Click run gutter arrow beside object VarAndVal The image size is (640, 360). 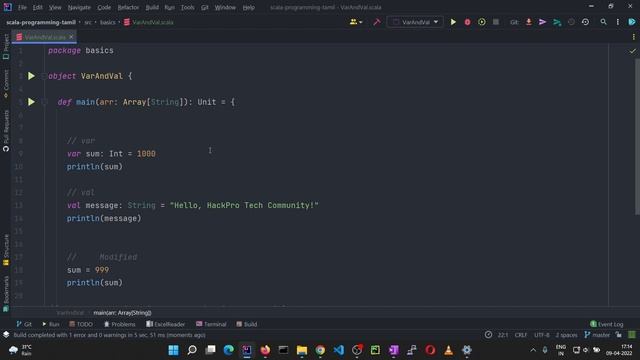(x=31, y=76)
